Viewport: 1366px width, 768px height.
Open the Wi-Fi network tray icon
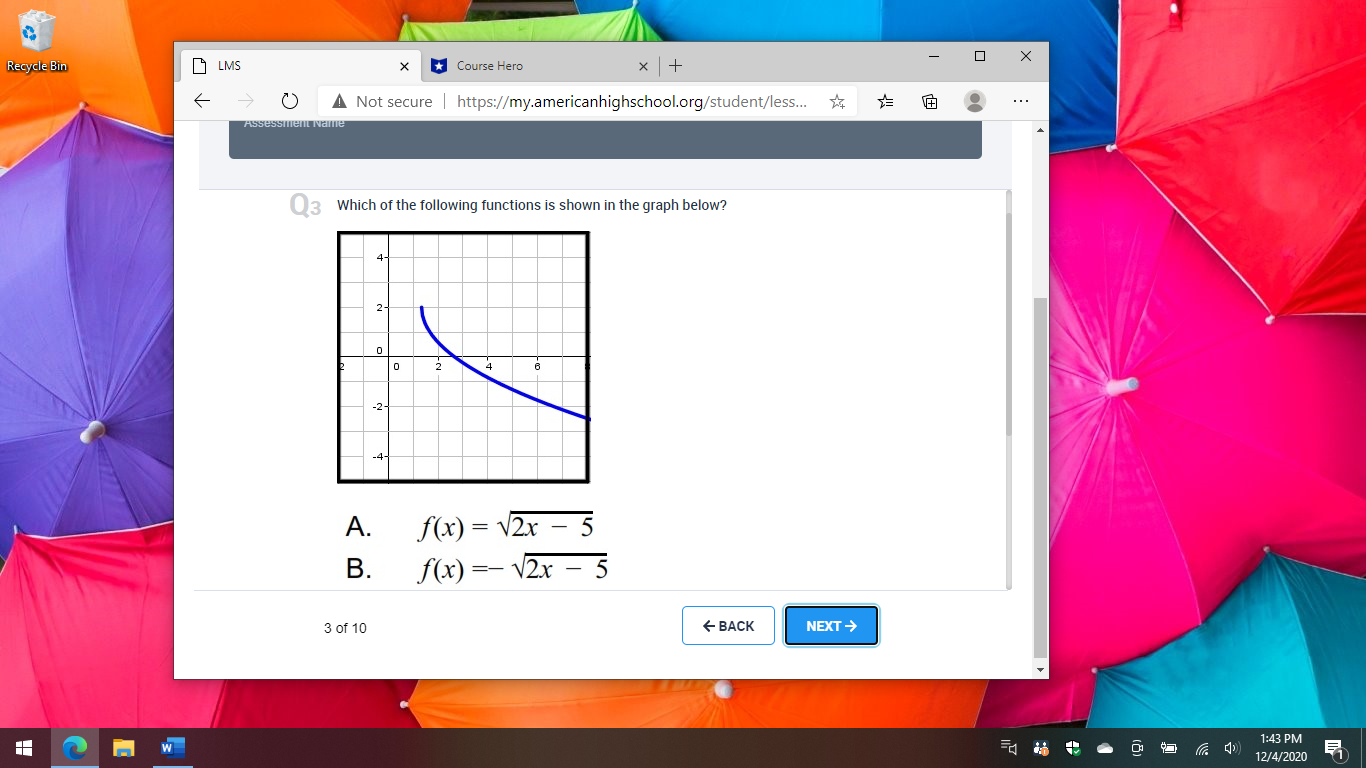[x=1202, y=747]
